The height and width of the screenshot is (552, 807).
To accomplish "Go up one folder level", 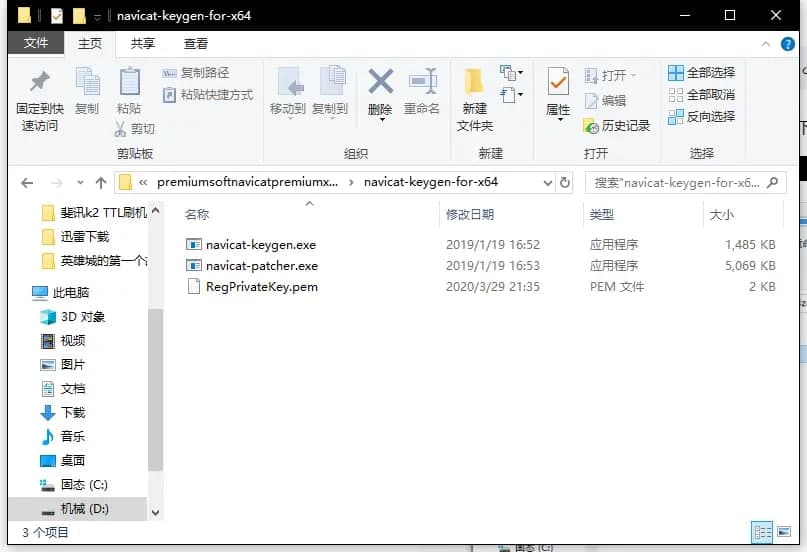I will click(101, 183).
